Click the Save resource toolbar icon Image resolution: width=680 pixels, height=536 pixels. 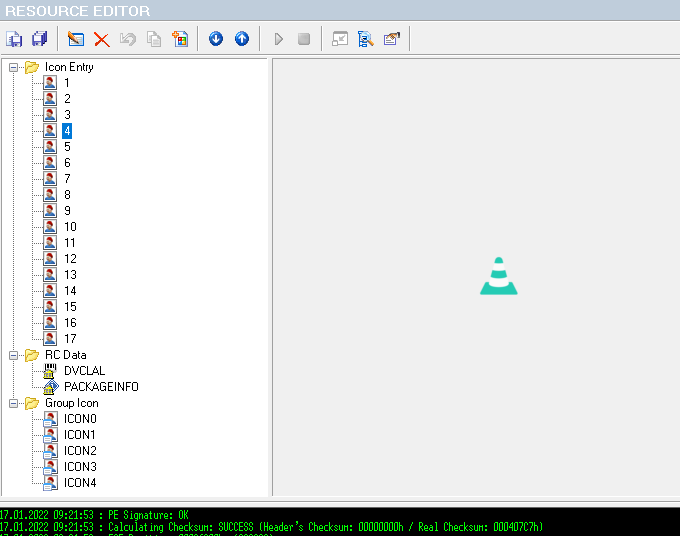point(14,39)
